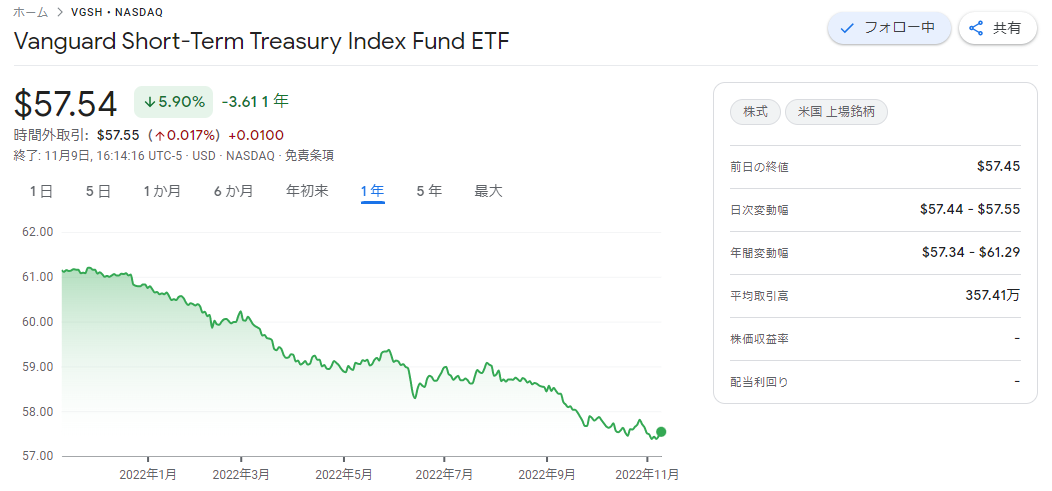Open the ホーム breadcrumb link
The width and height of the screenshot is (1052, 491).
coord(31,12)
